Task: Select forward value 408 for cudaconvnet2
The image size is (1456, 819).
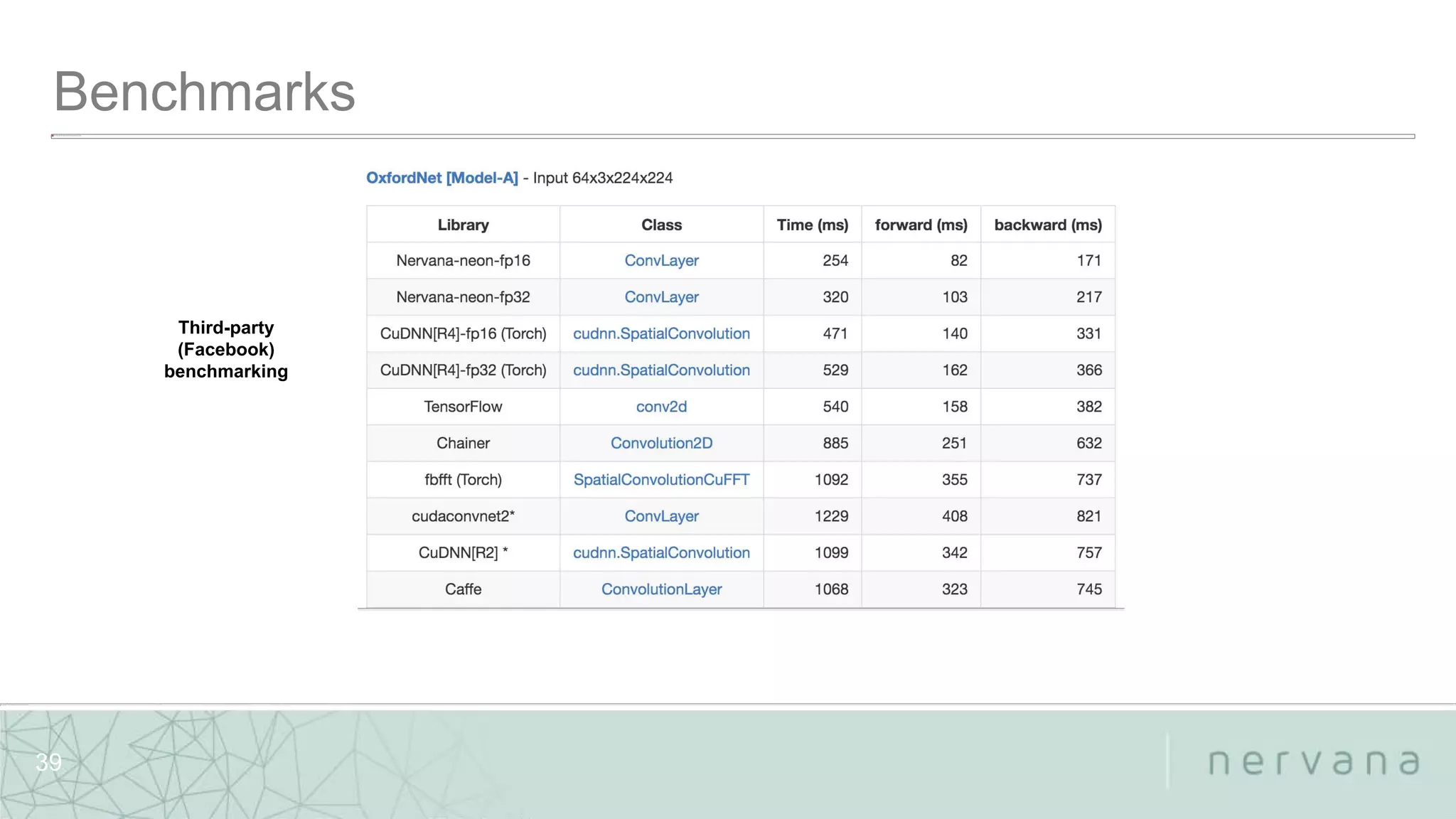Action: tap(955, 516)
